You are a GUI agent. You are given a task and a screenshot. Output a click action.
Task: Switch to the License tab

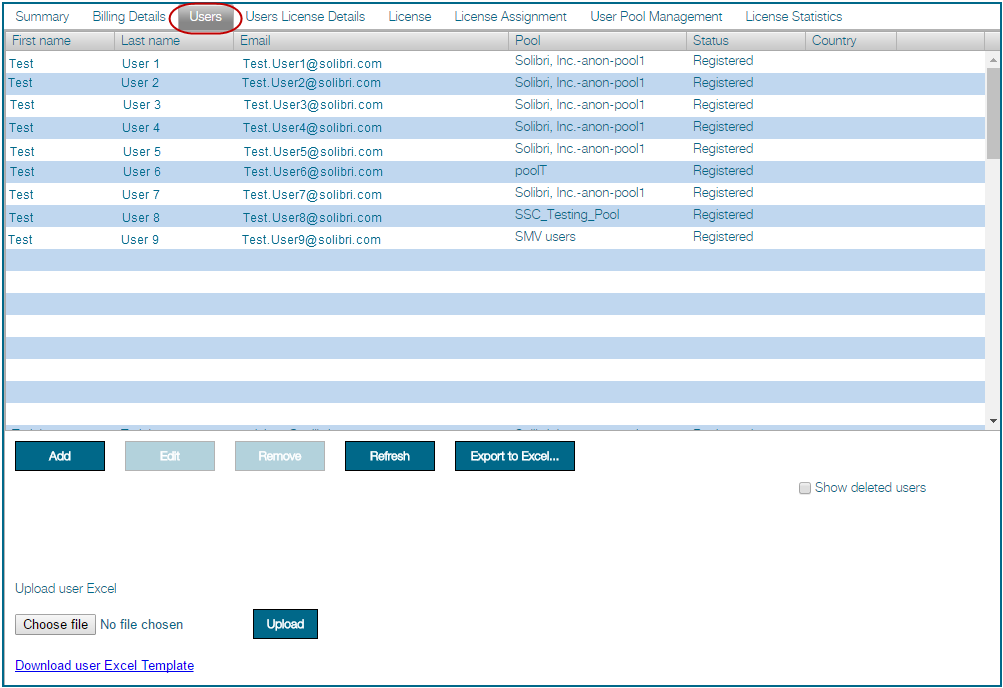pyautogui.click(x=409, y=16)
